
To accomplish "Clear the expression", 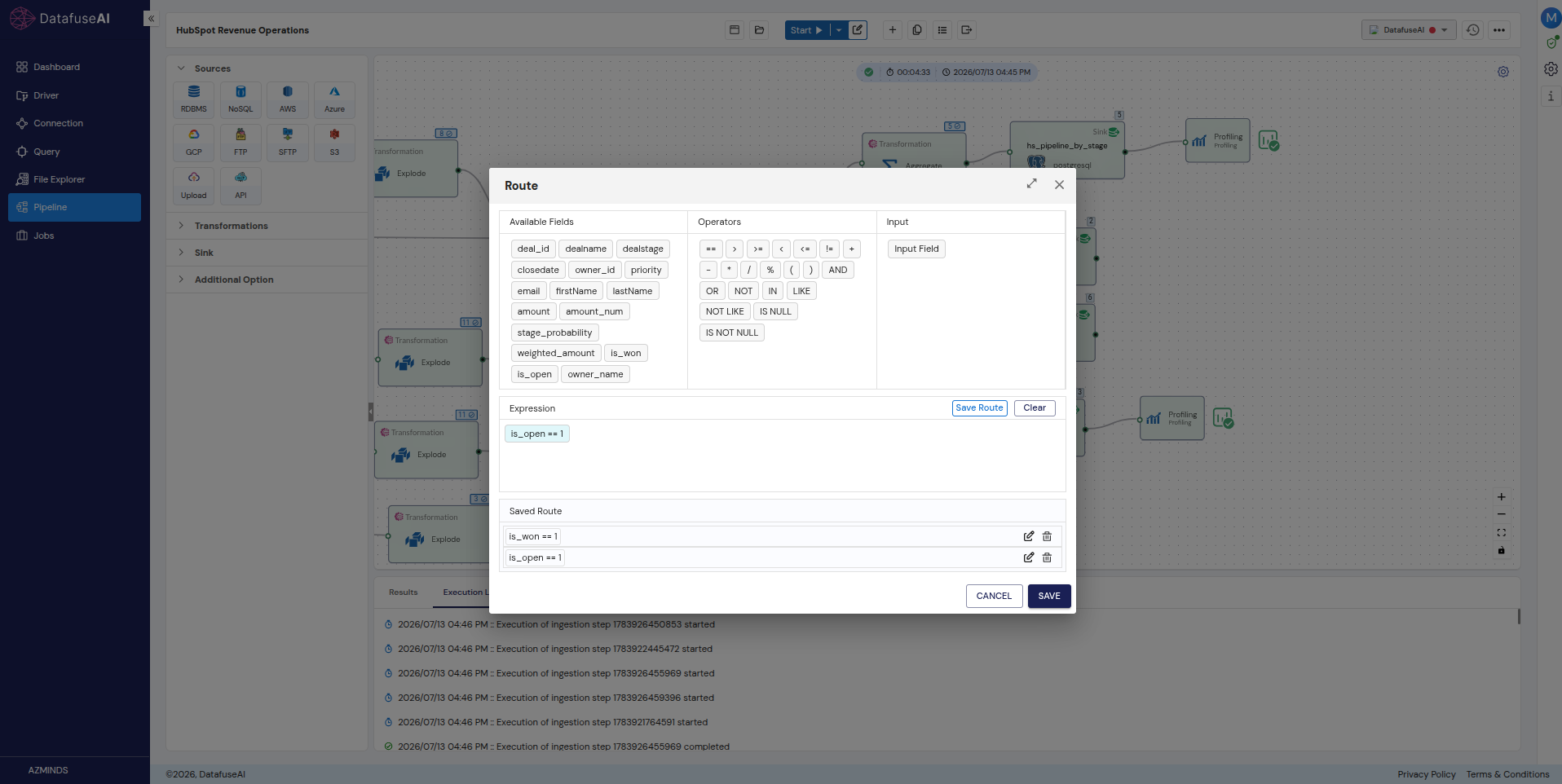I will point(1035,408).
